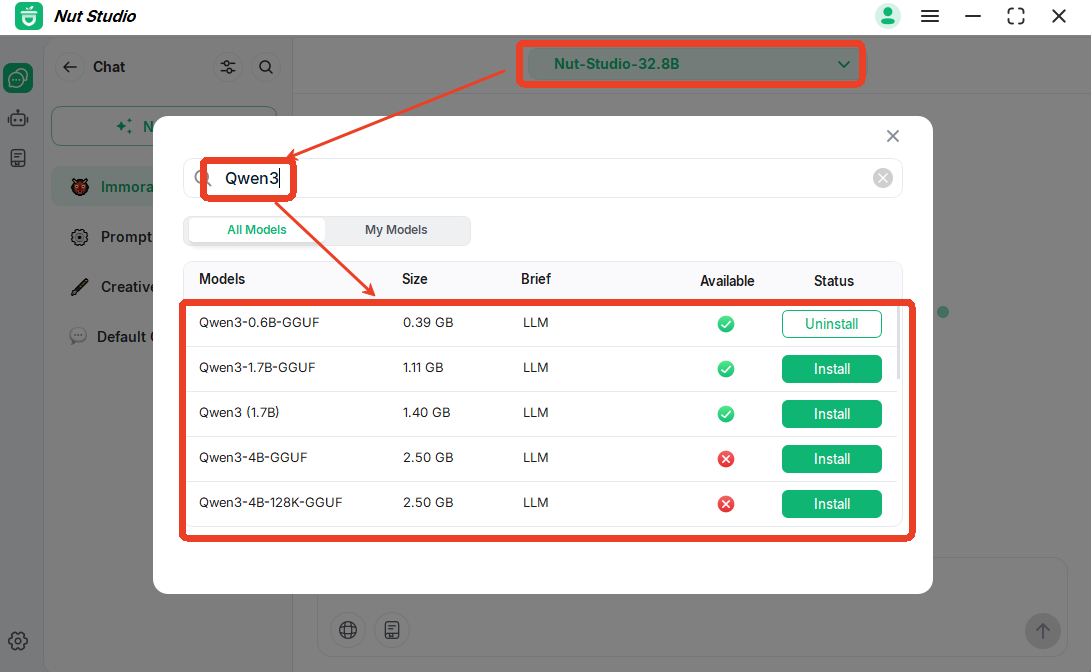Click the green check for Qwen3 (1.7B)
The height and width of the screenshot is (672, 1091).
(x=726, y=415)
